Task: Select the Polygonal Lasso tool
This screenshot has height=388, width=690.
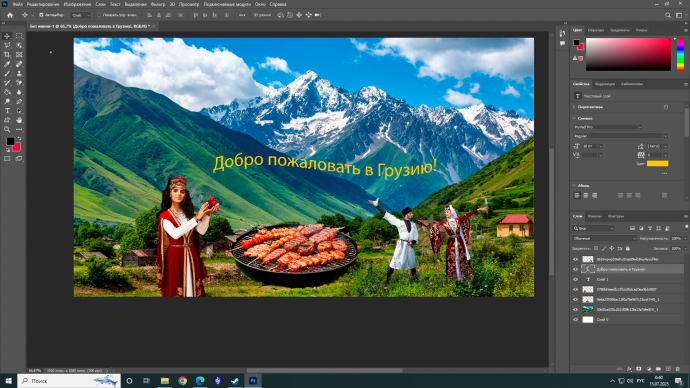Action: pyautogui.click(x=7, y=45)
